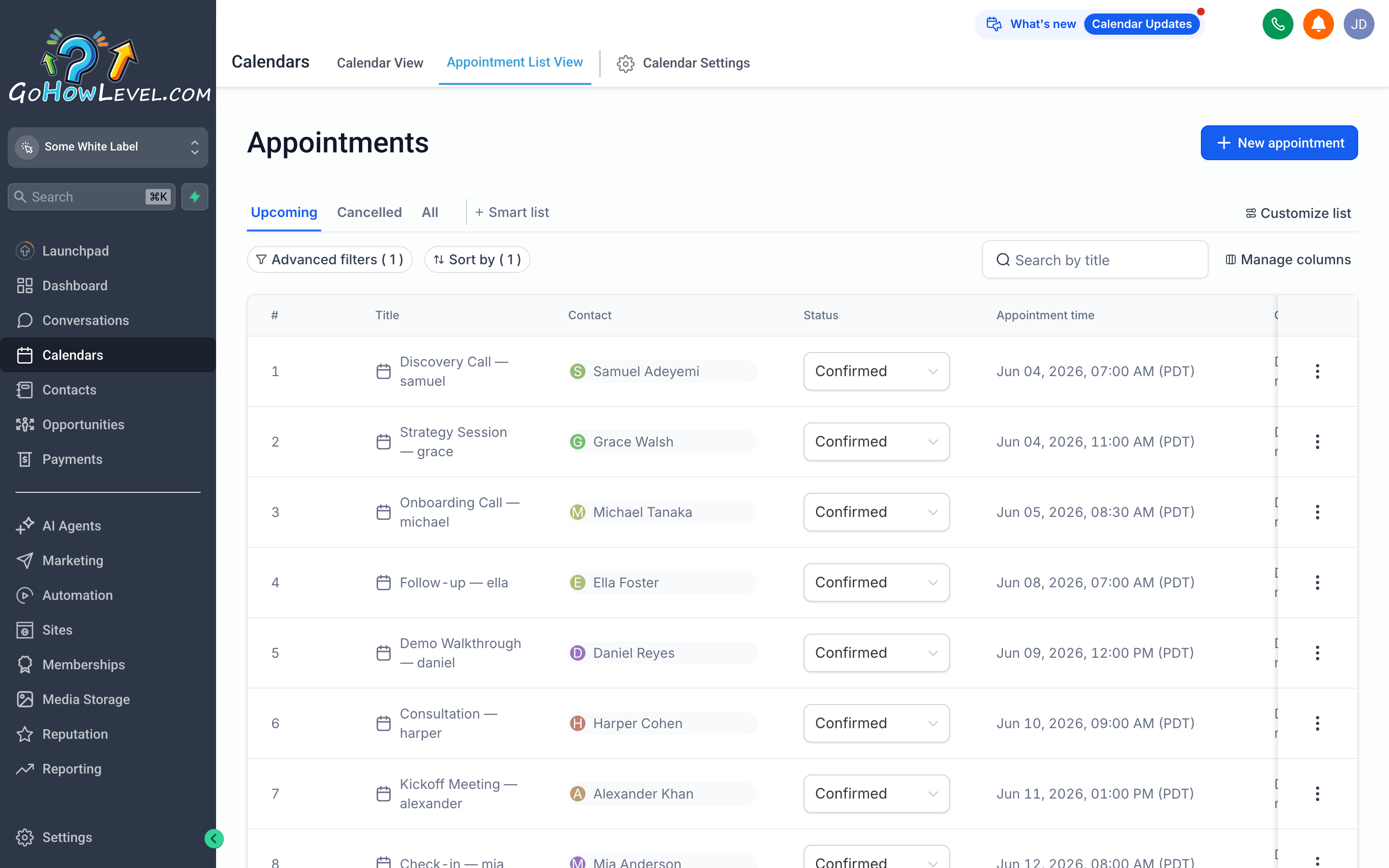The height and width of the screenshot is (868, 1389).
Task: Open Sites in the sidebar
Action: pos(108,630)
